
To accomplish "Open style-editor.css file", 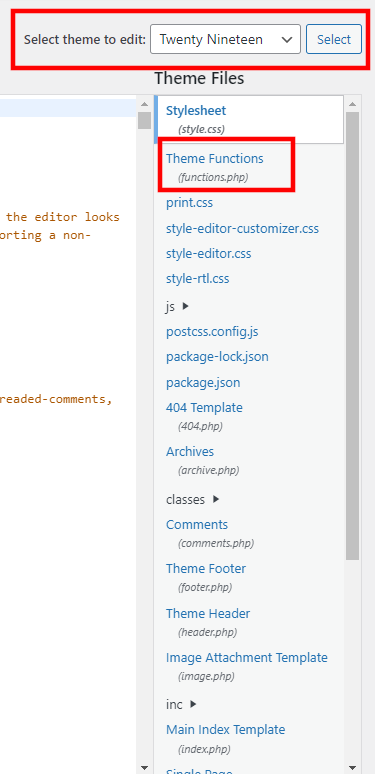I will (x=209, y=254).
